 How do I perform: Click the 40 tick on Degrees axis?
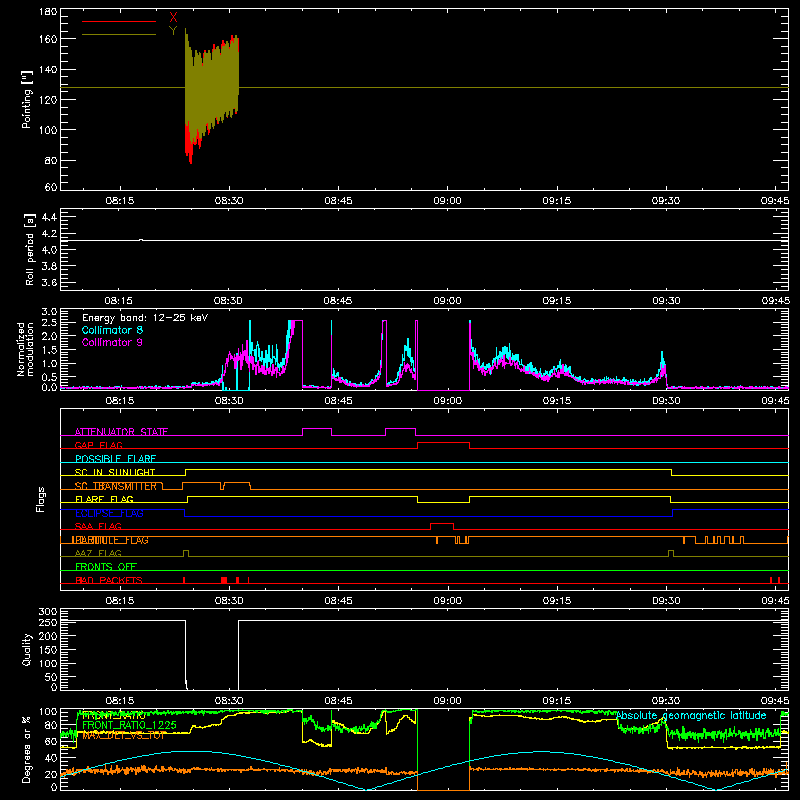(x=51, y=758)
